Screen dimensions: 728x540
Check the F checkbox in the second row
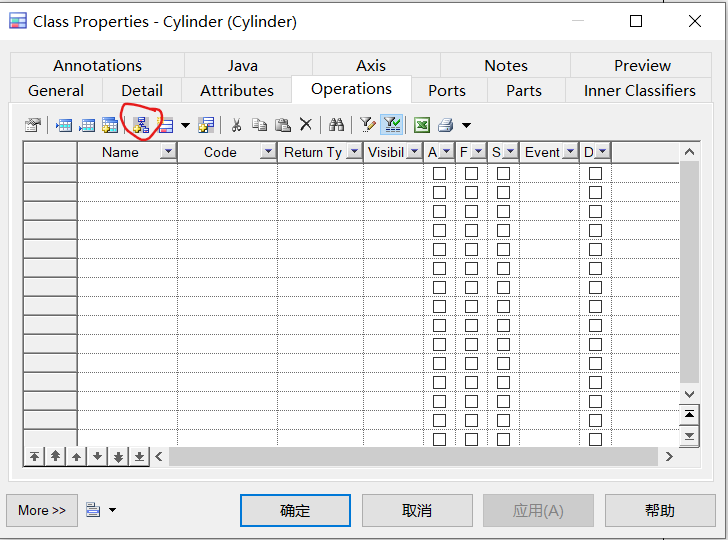point(471,193)
